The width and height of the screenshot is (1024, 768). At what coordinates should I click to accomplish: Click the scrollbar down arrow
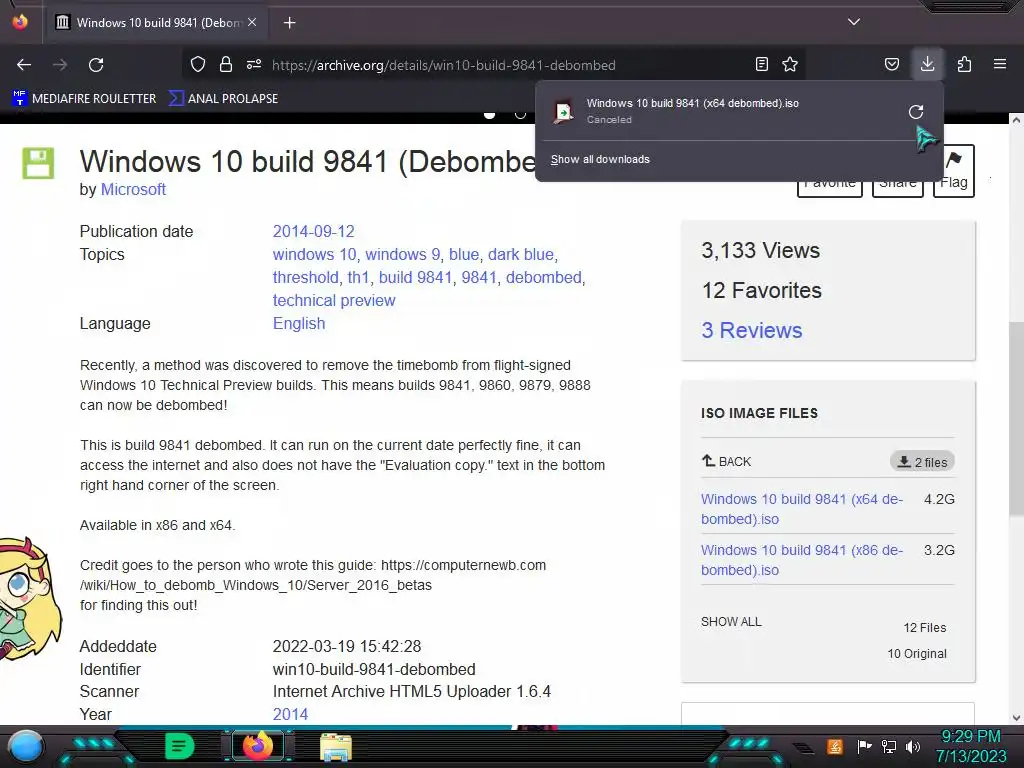(1016, 717)
